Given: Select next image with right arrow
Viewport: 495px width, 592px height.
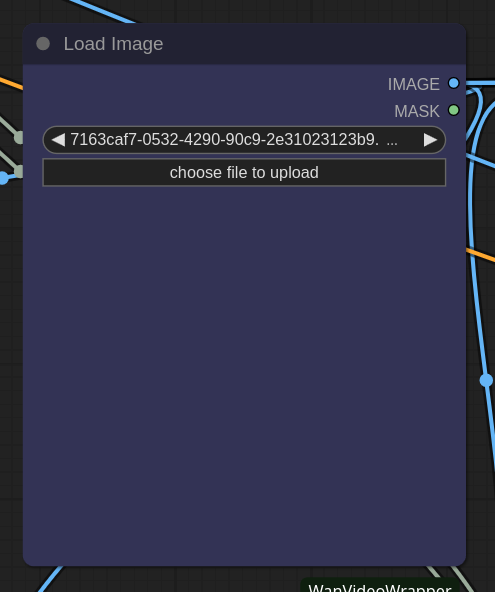Looking at the screenshot, I should point(430,140).
